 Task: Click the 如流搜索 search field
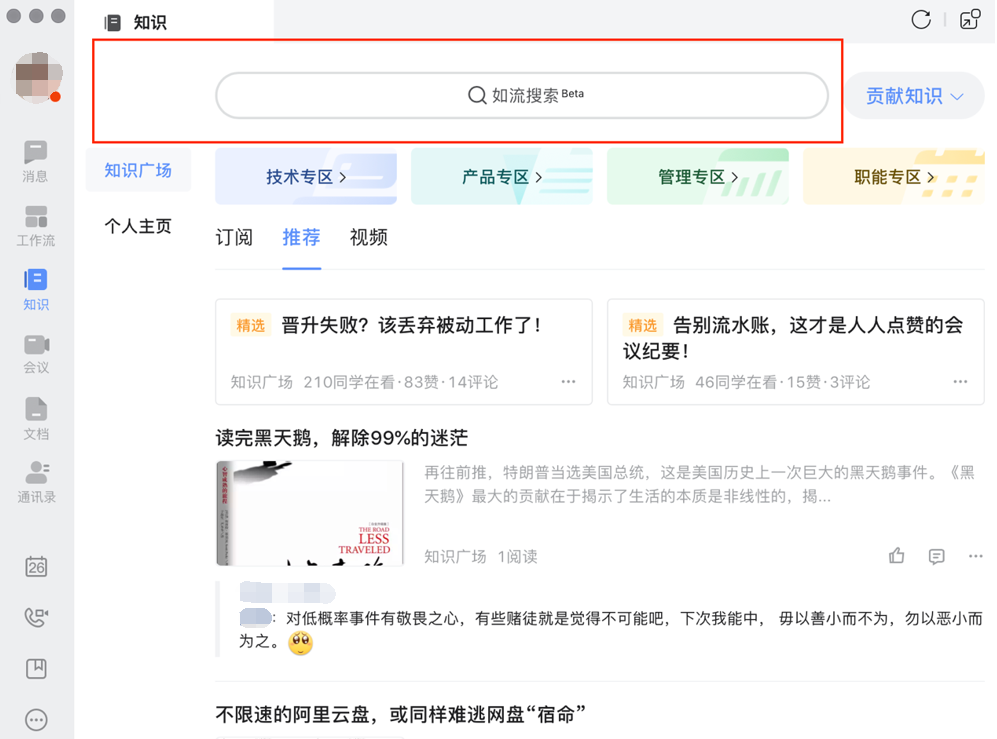click(521, 95)
